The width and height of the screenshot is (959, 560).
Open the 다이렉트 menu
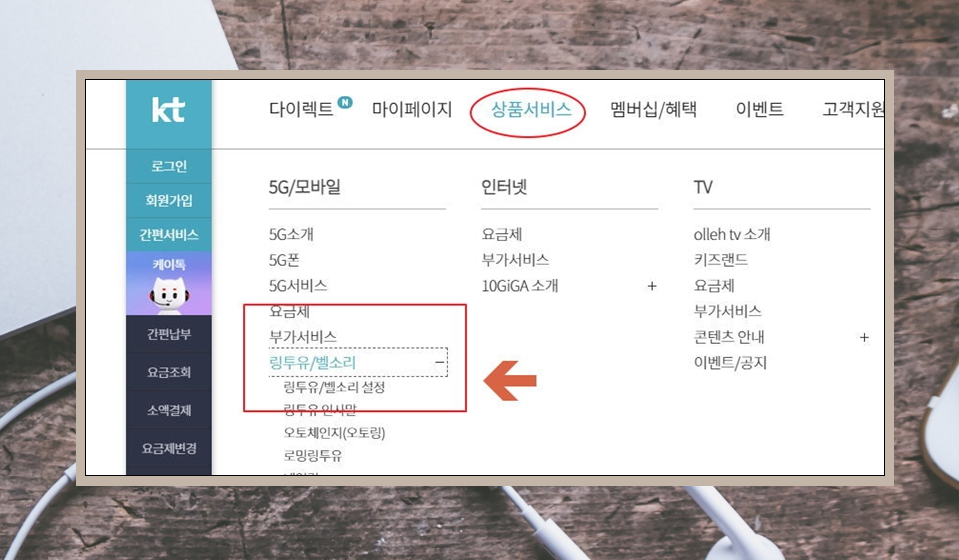click(x=301, y=109)
